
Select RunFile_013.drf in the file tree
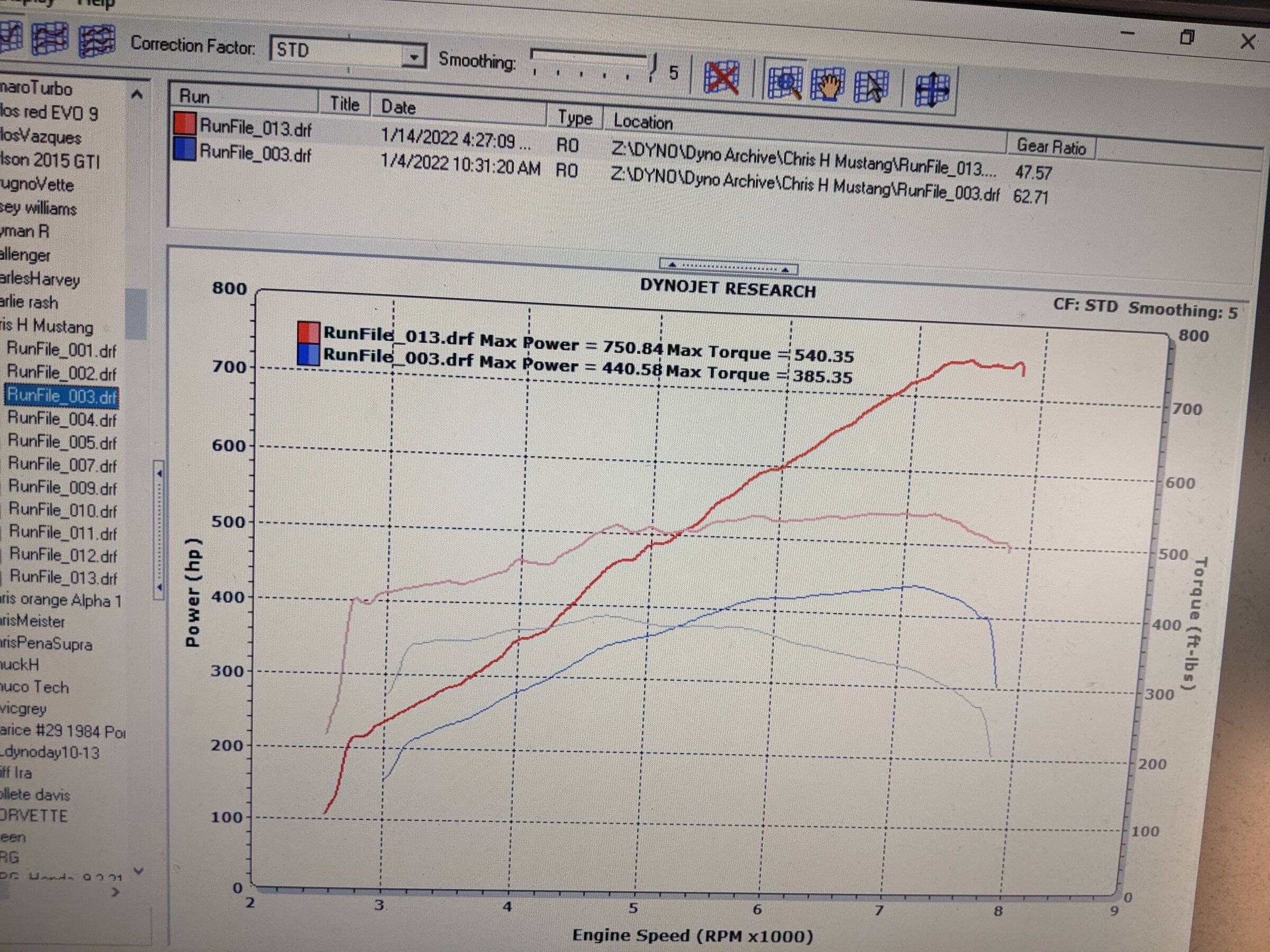tap(65, 576)
